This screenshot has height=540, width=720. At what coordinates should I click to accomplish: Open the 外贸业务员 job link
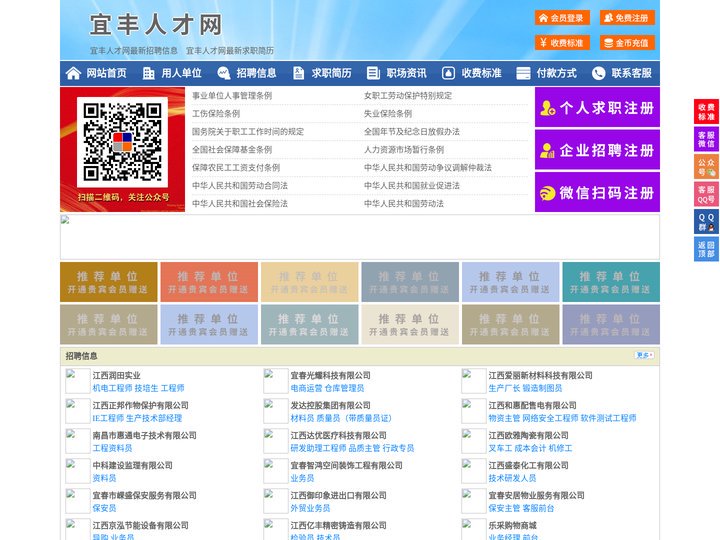(310, 508)
